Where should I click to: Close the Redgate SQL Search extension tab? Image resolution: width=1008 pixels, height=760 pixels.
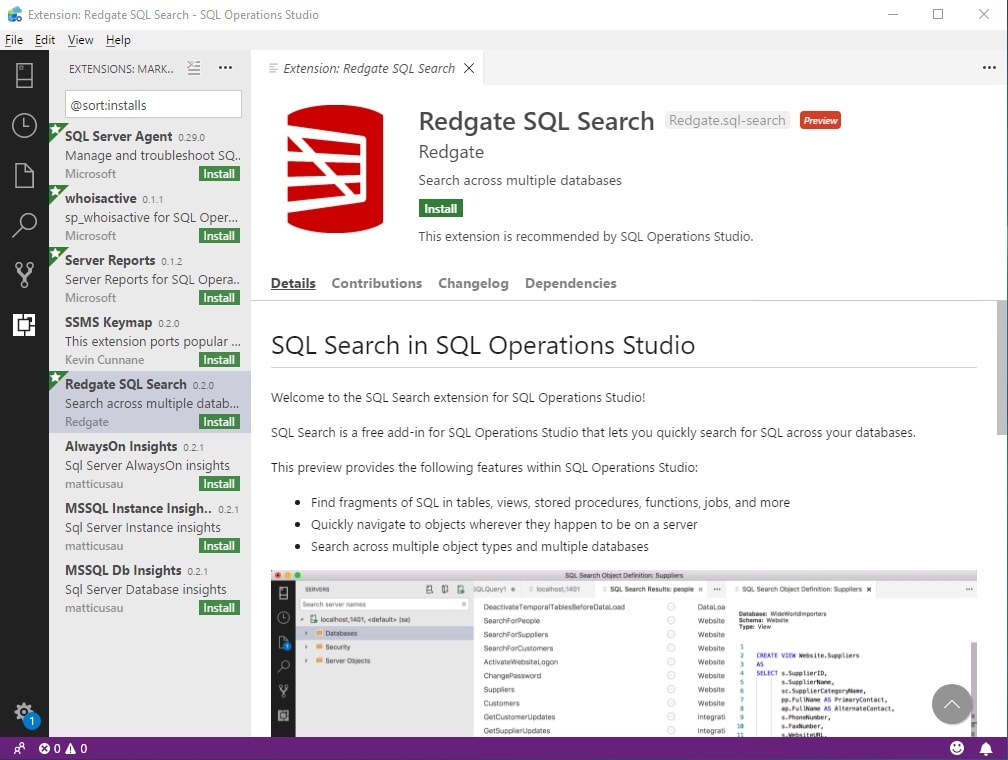(469, 68)
